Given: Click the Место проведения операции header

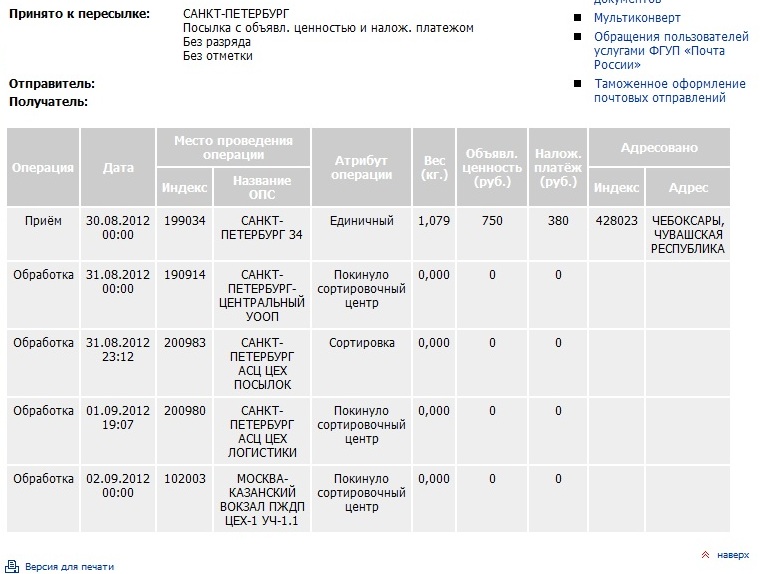Looking at the screenshot, I should click(233, 147).
